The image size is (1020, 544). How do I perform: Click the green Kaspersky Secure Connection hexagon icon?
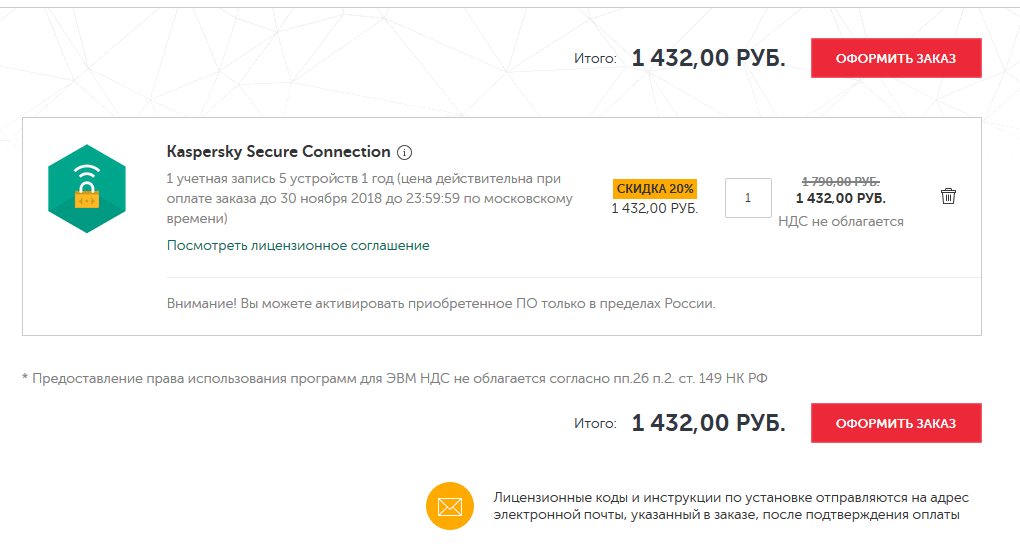pyautogui.click(x=85, y=189)
